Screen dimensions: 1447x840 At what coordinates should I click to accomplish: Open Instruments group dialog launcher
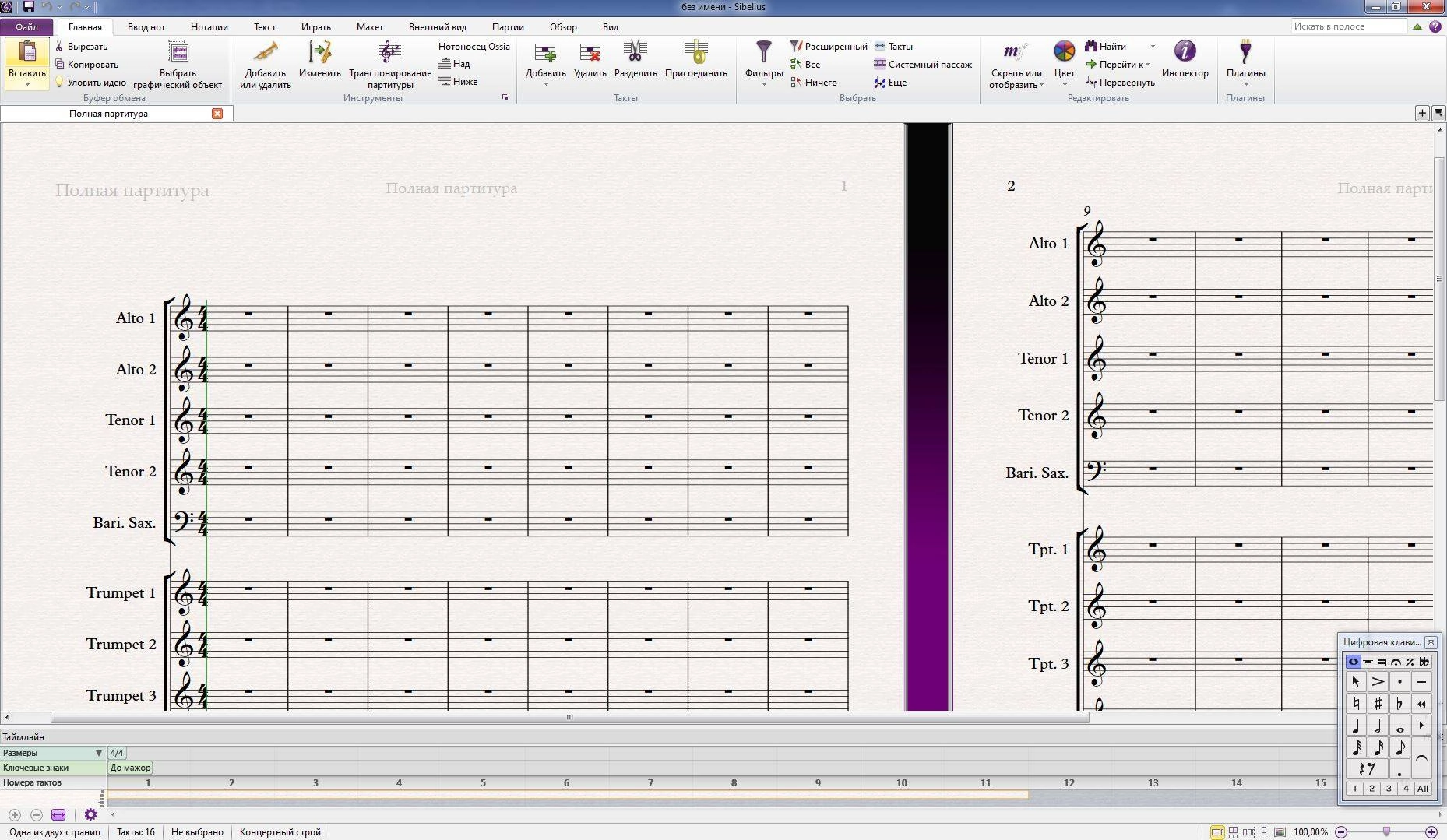(x=505, y=97)
